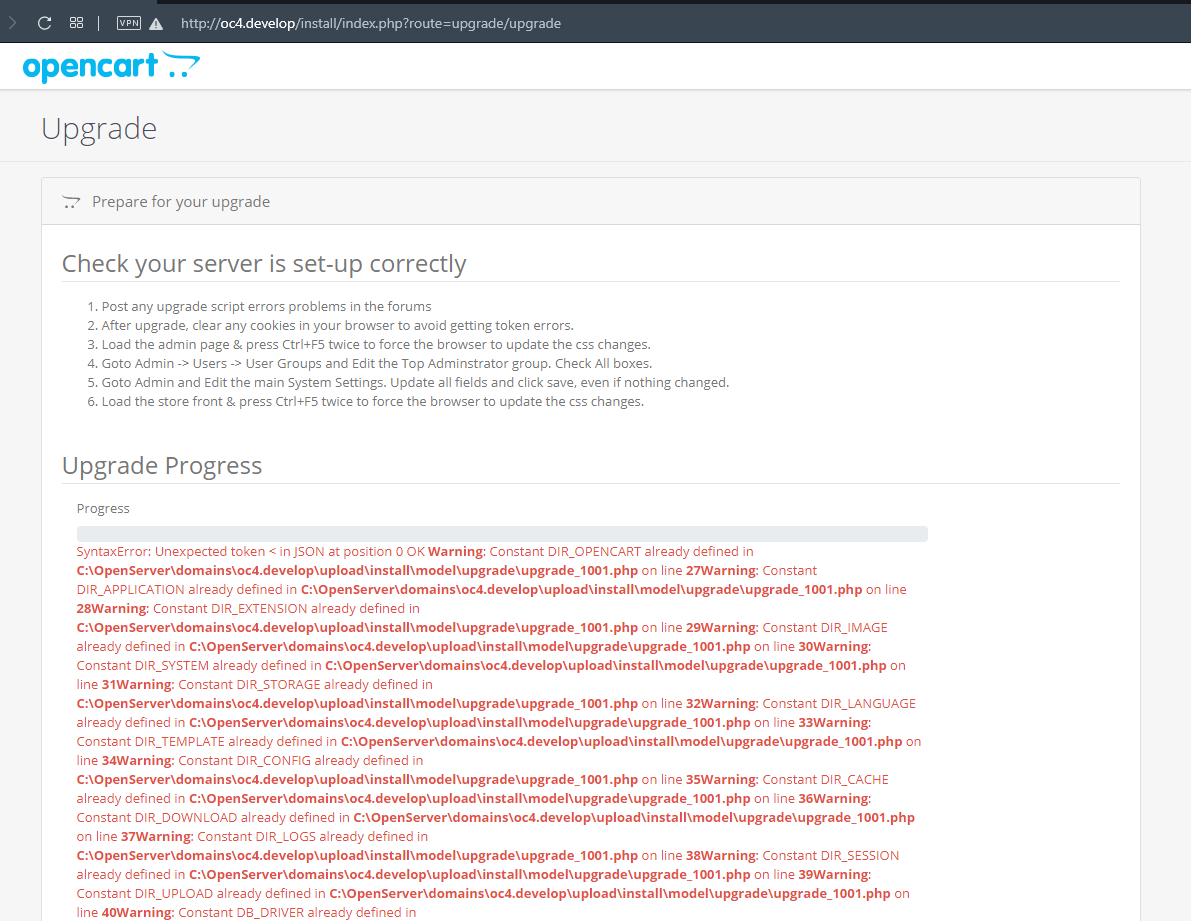
Task: Click the 'Progress' label
Action: tap(103, 508)
